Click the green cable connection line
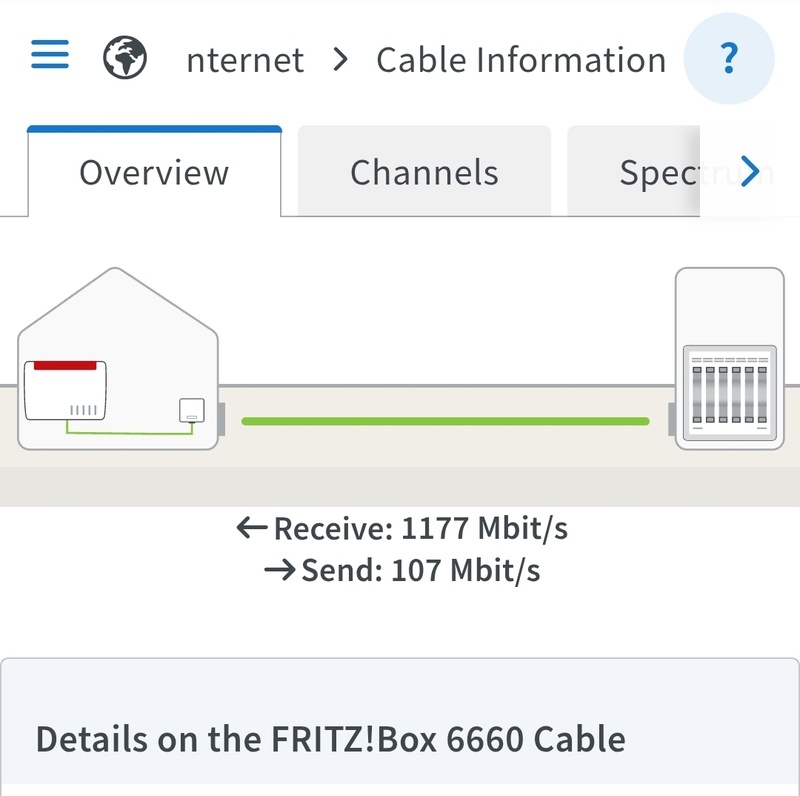800x796 pixels. pos(445,421)
